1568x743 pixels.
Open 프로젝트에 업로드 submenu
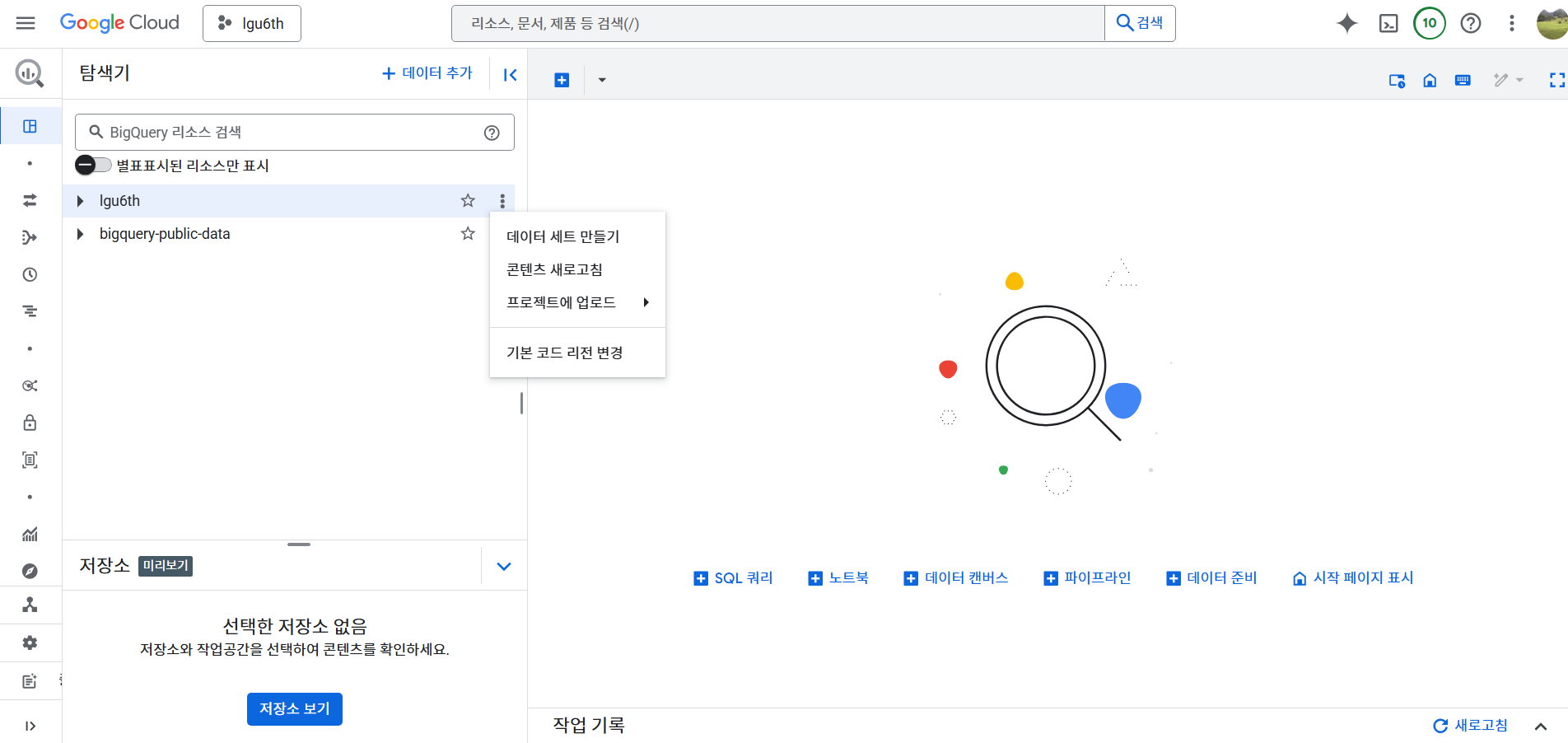pyautogui.click(x=577, y=302)
